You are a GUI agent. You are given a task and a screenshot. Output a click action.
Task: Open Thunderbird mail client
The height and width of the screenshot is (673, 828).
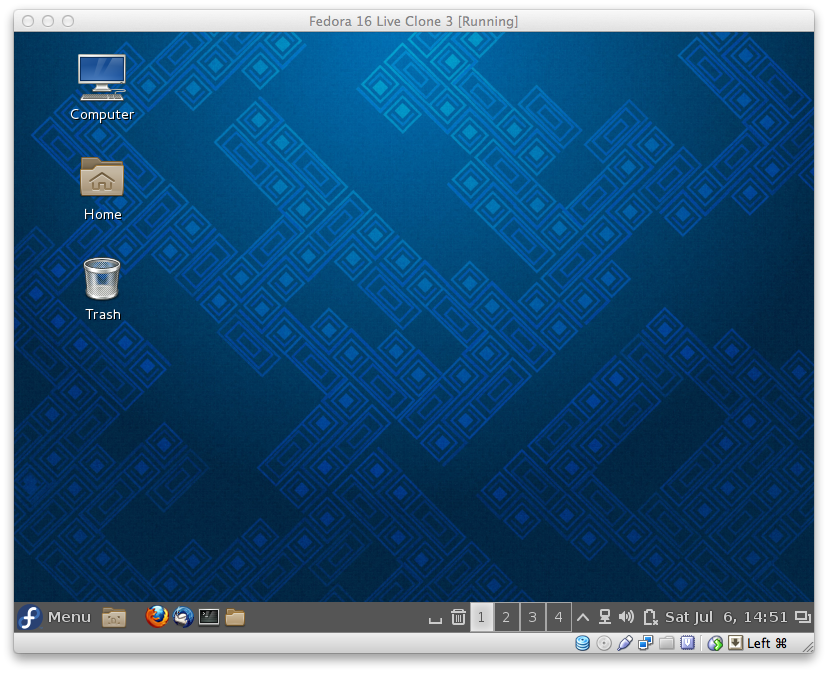point(183,617)
